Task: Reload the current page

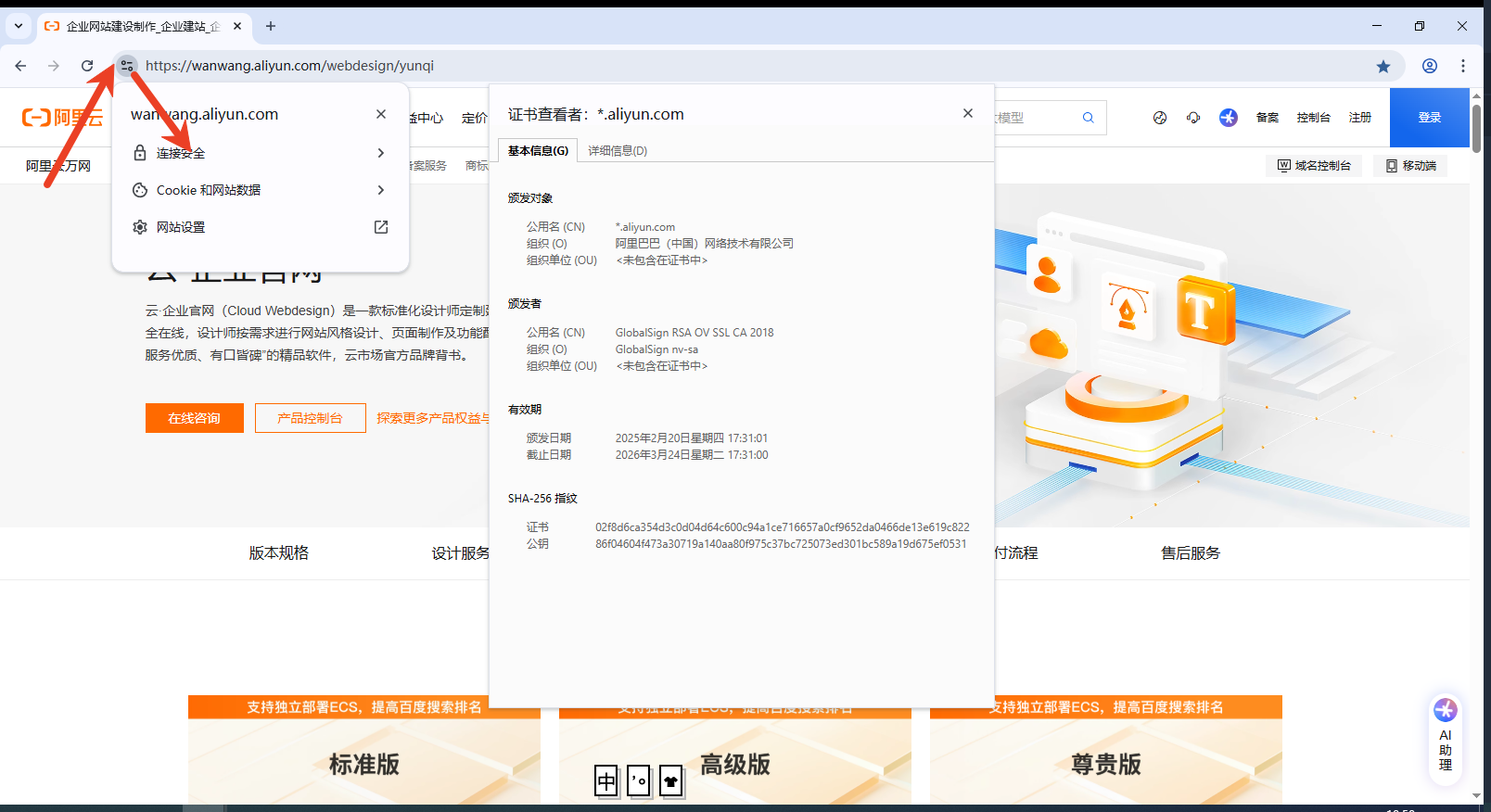Action: pyautogui.click(x=87, y=66)
